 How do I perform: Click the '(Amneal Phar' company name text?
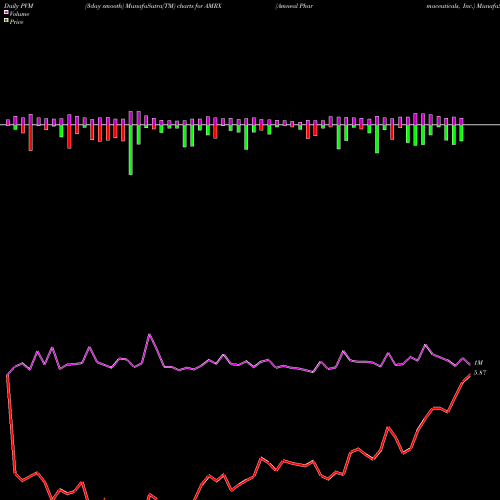coord(294,6)
